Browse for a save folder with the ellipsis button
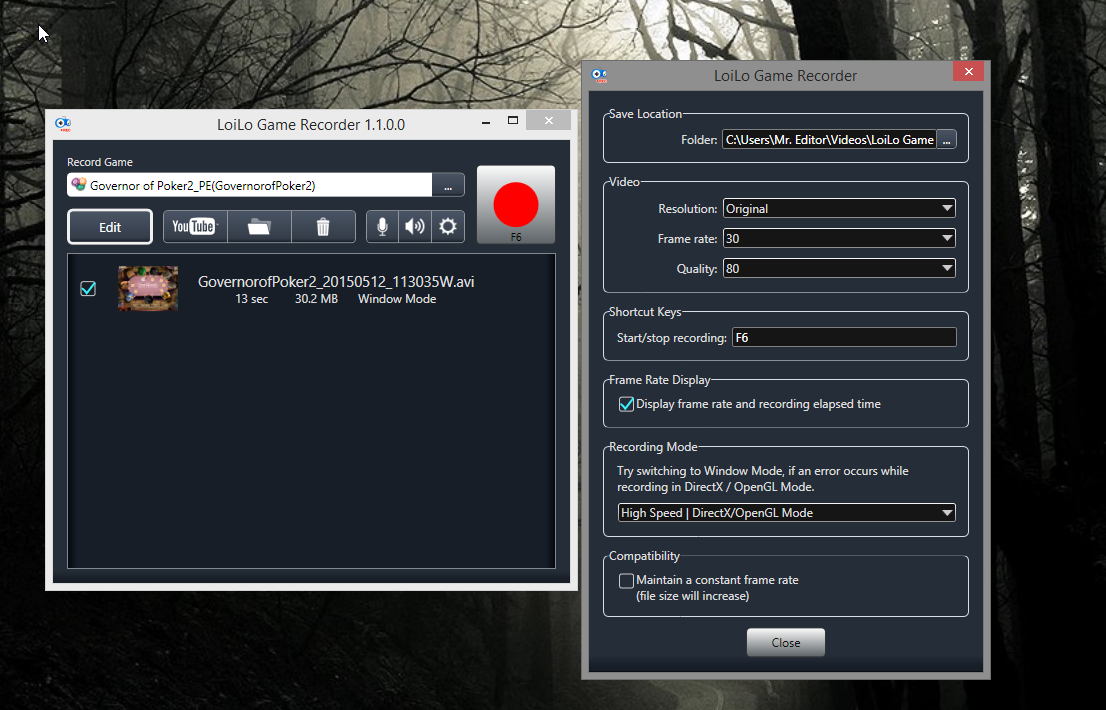Image resolution: width=1106 pixels, height=710 pixels. [947, 140]
